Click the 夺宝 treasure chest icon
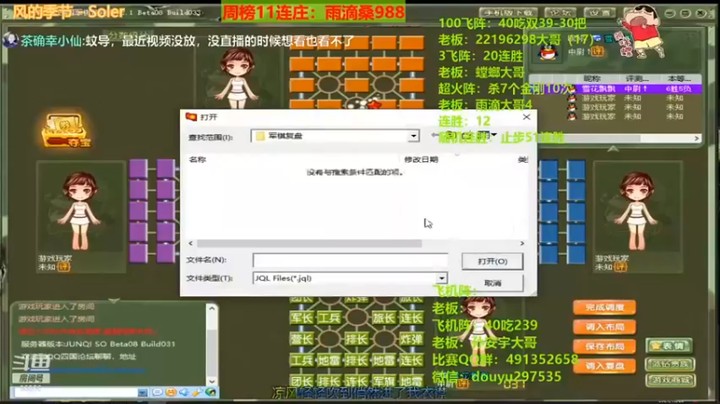 point(67,130)
